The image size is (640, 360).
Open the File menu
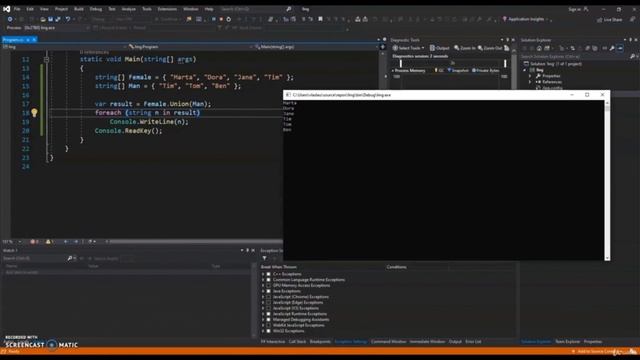(x=17, y=9)
